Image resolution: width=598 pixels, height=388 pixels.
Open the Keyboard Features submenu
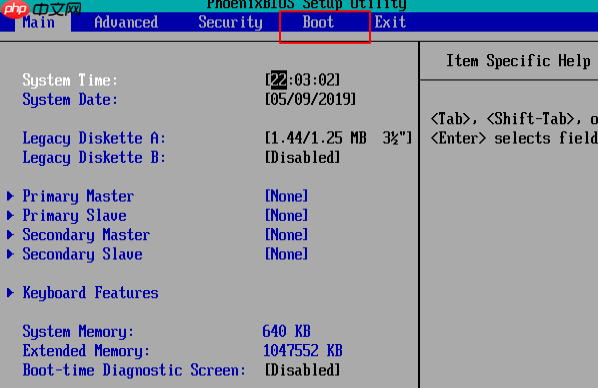point(90,293)
